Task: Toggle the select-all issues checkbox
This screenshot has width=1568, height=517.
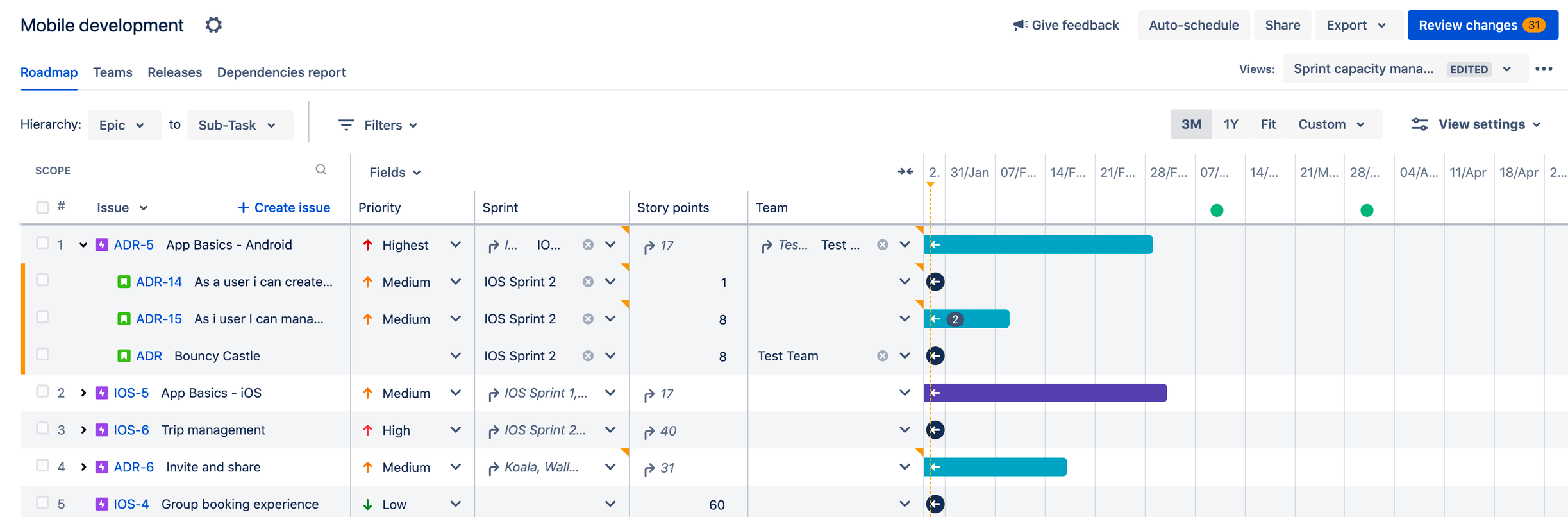Action: click(42, 207)
